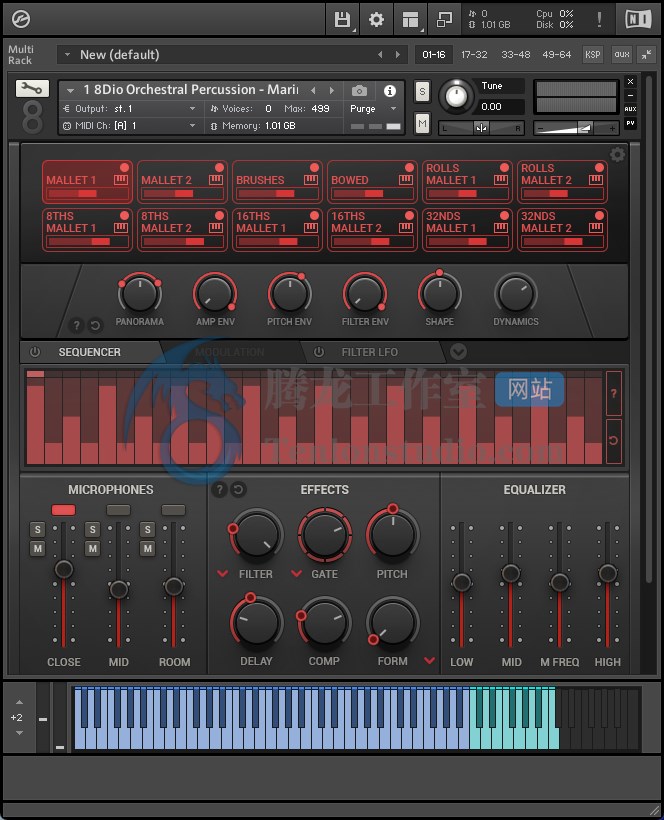The image size is (664, 820).
Task: Solo the CLOSE microphone channel
Action: pyautogui.click(x=37, y=529)
